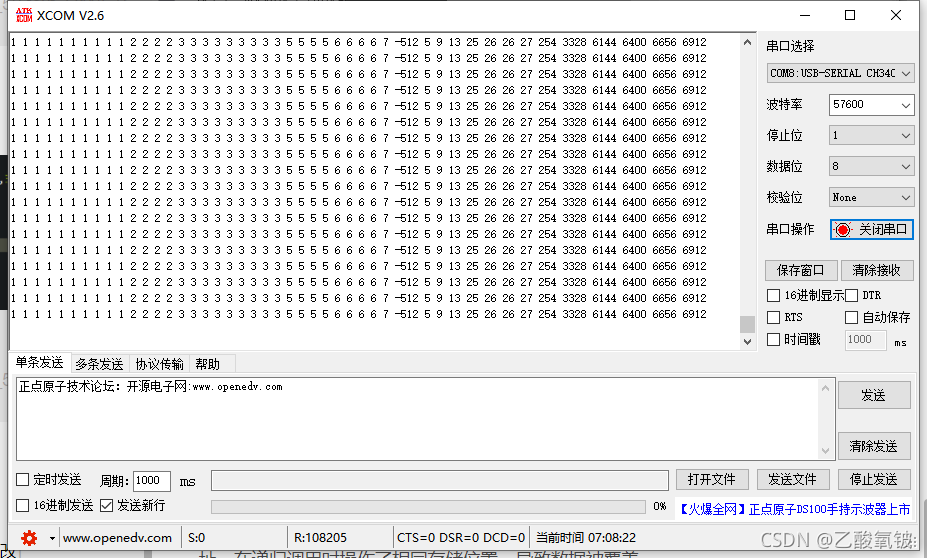The width and height of the screenshot is (927, 558).
Task: Click the receive area scroll down arrow
Action: click(747, 342)
